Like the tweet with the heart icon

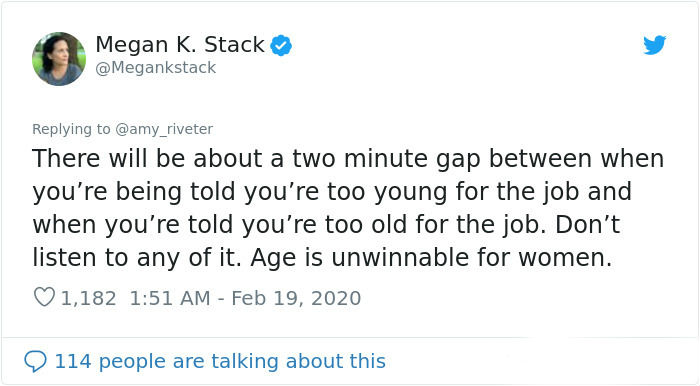coord(44,297)
